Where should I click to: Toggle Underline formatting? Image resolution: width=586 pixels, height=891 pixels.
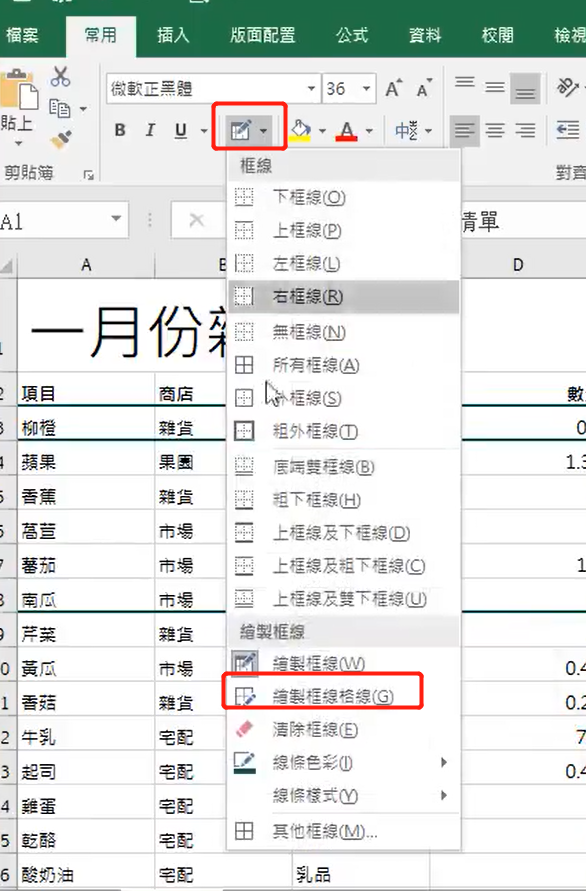181,130
